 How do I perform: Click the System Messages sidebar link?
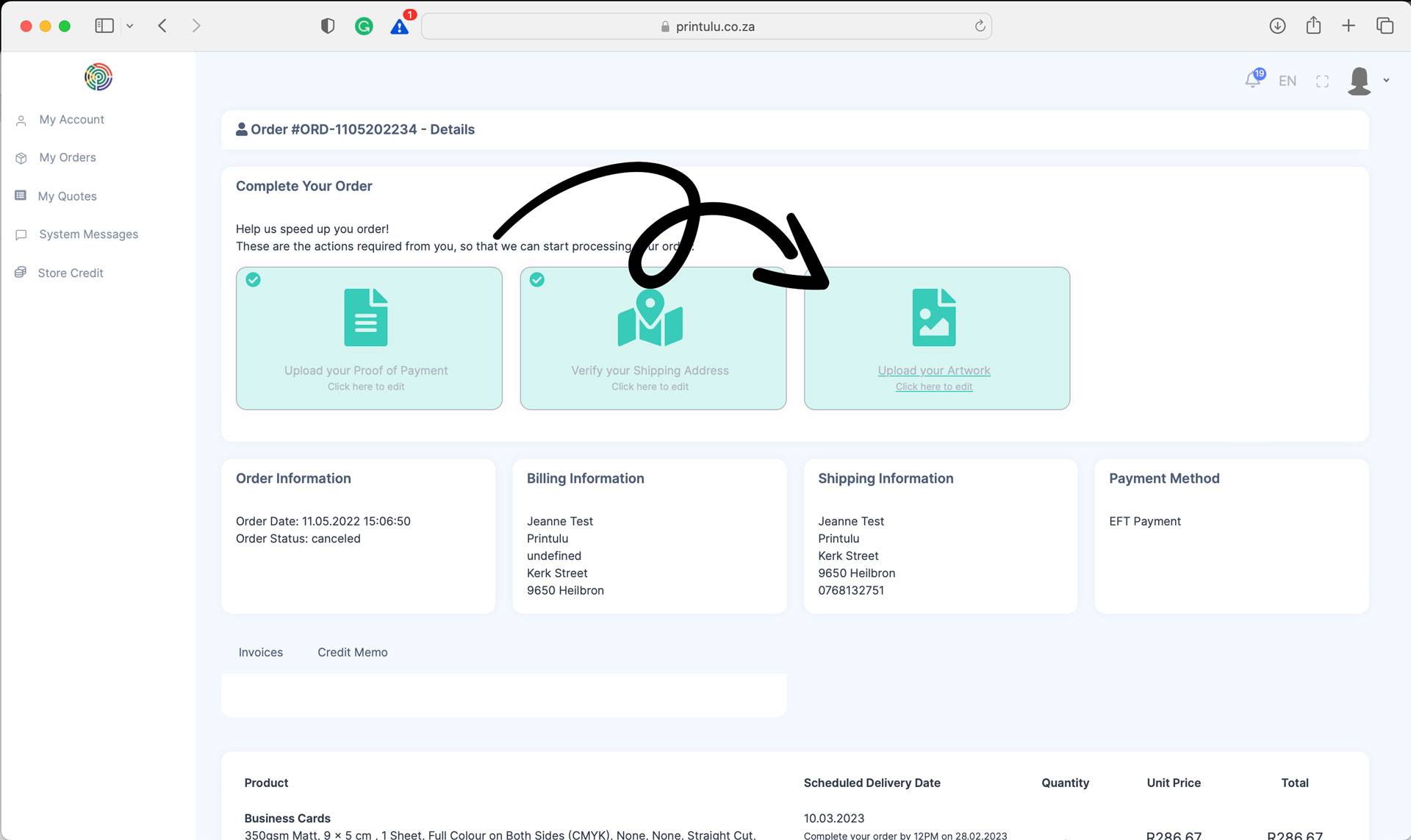(x=88, y=234)
